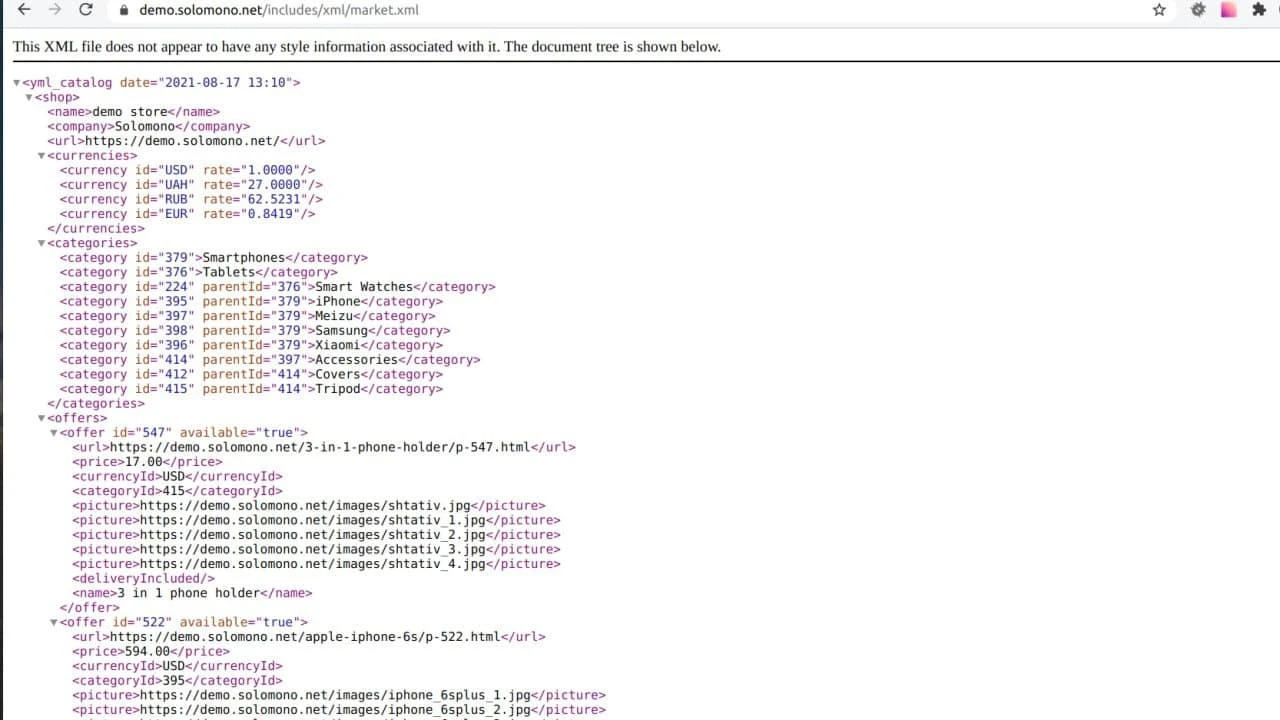Collapse the offers element

point(42,418)
